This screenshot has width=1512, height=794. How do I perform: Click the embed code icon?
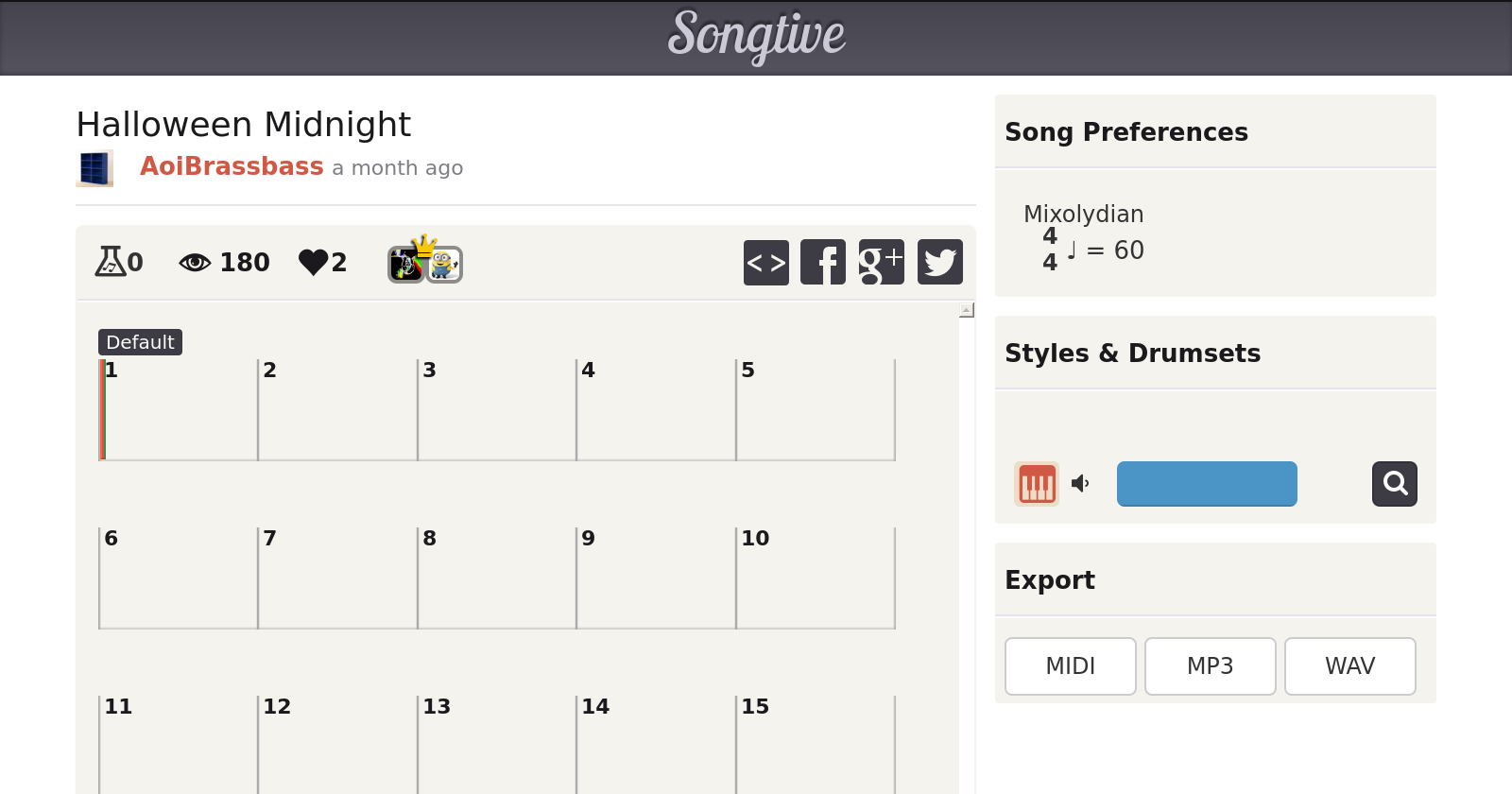pyautogui.click(x=765, y=263)
